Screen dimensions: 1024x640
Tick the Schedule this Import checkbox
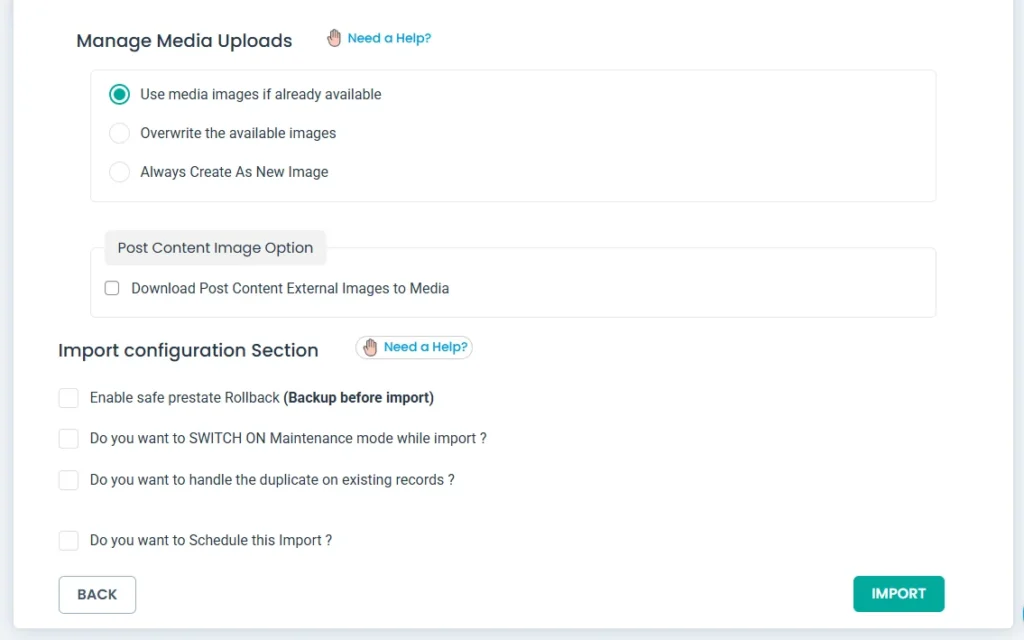pos(68,541)
